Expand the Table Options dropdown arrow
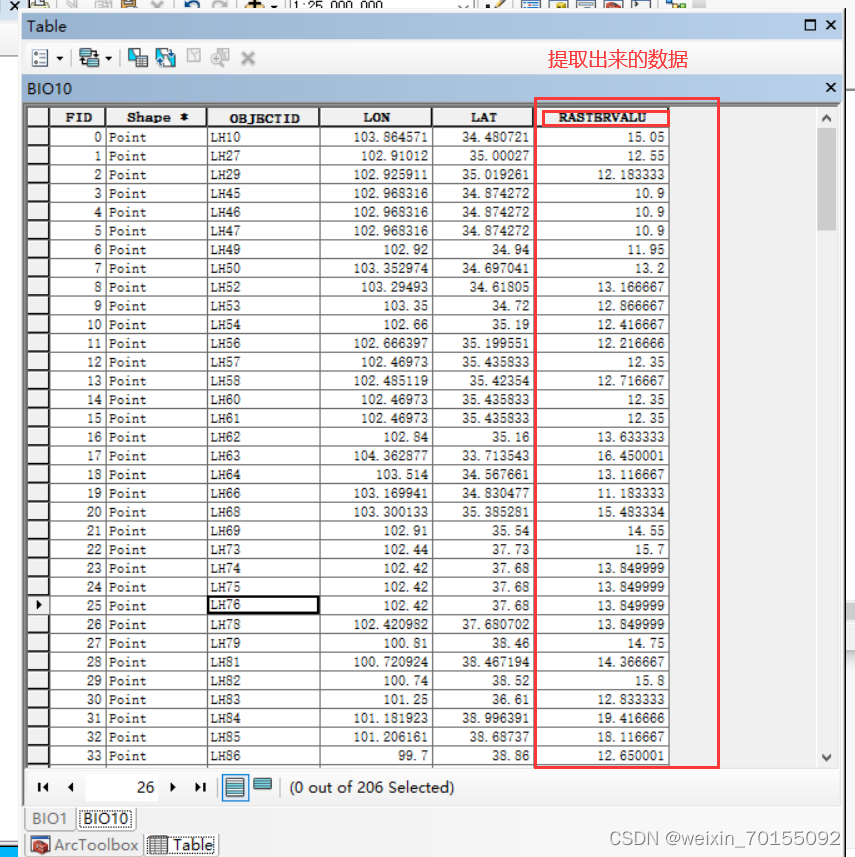This screenshot has height=857, width=855. [60, 57]
